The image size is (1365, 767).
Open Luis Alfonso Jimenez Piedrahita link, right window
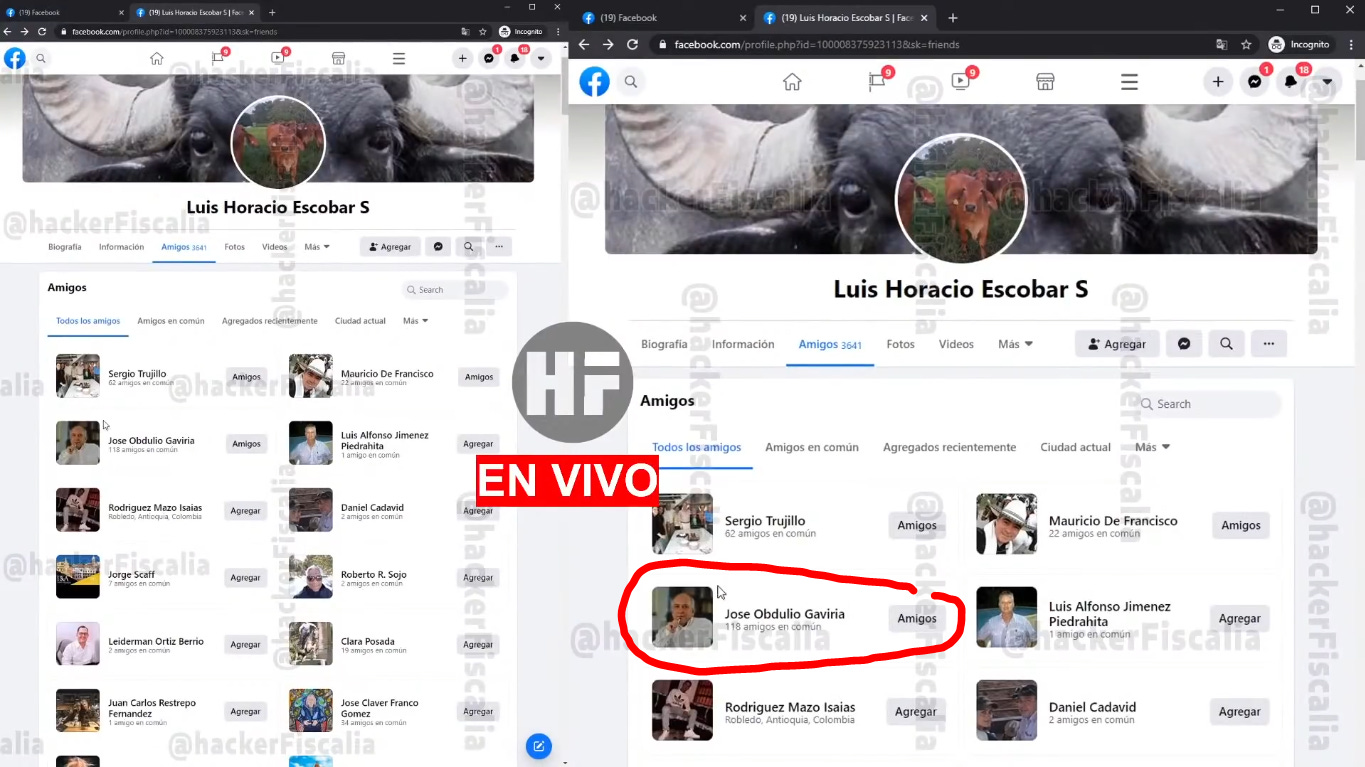pos(1109,613)
